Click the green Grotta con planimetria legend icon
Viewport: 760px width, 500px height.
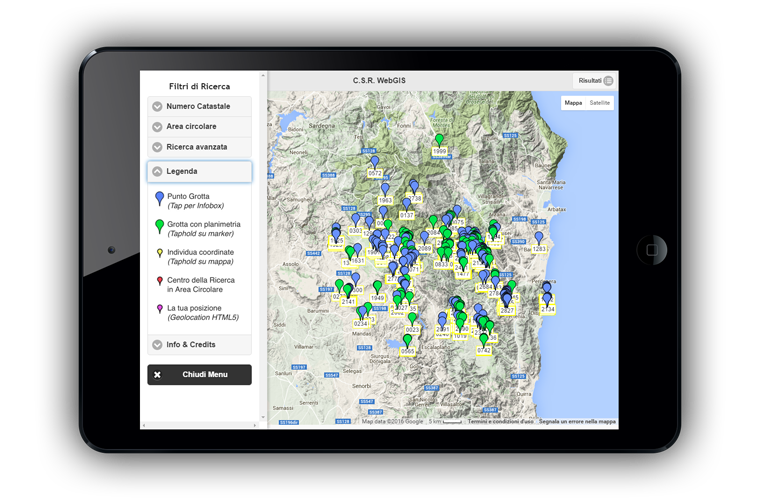click(x=159, y=226)
